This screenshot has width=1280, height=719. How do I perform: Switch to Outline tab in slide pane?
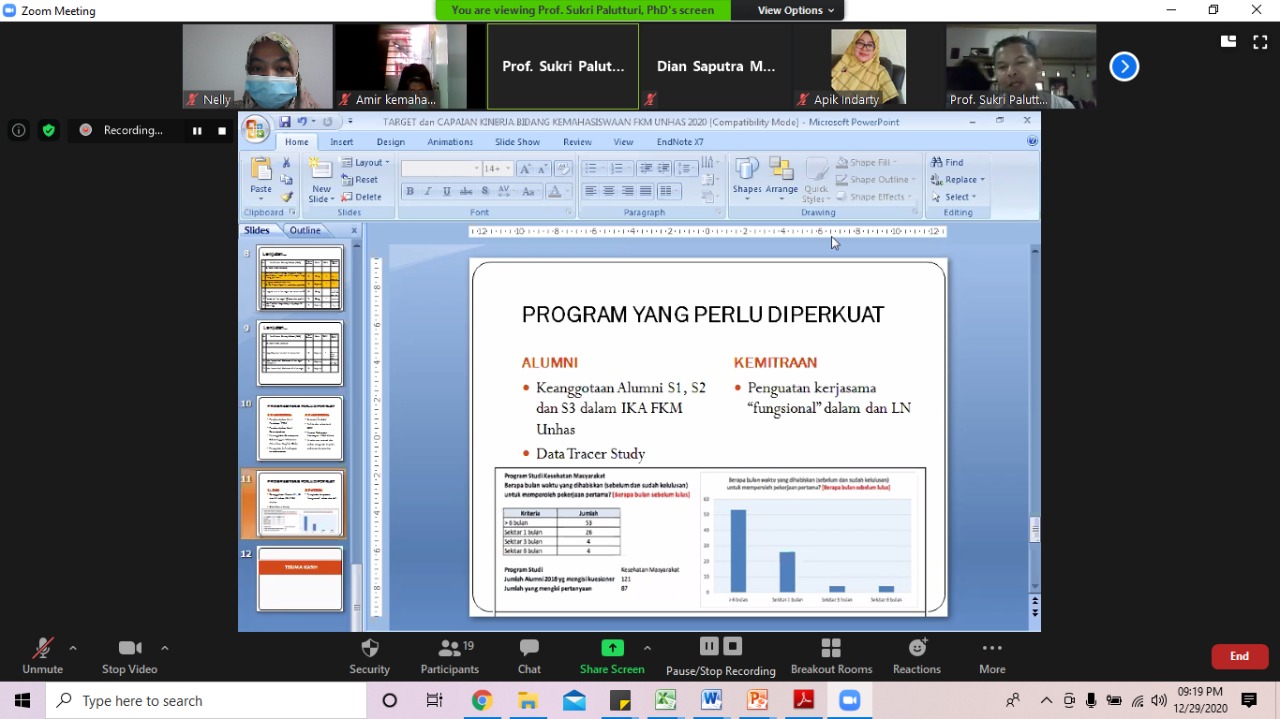pos(305,230)
